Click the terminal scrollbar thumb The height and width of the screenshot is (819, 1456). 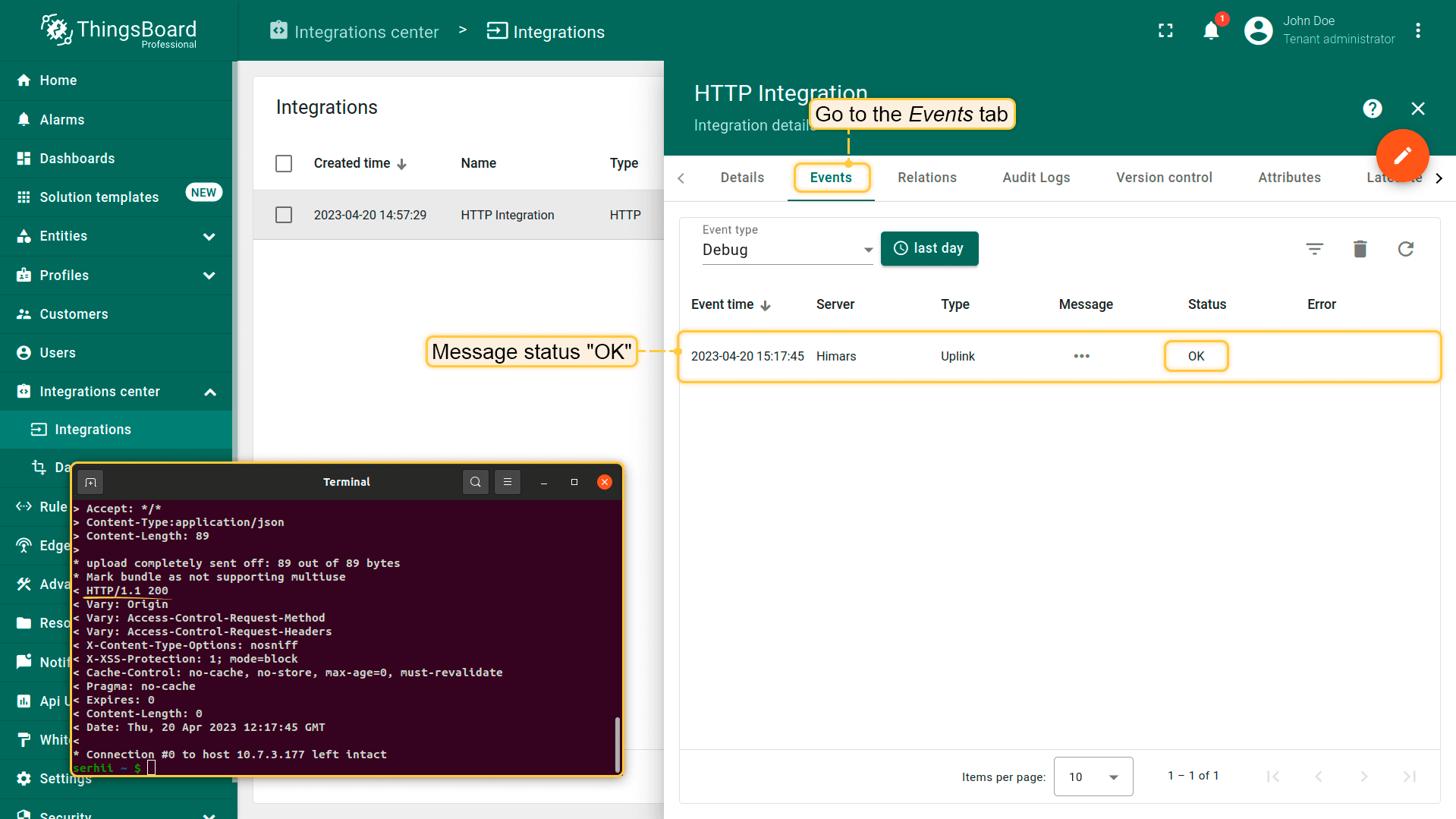(617, 744)
